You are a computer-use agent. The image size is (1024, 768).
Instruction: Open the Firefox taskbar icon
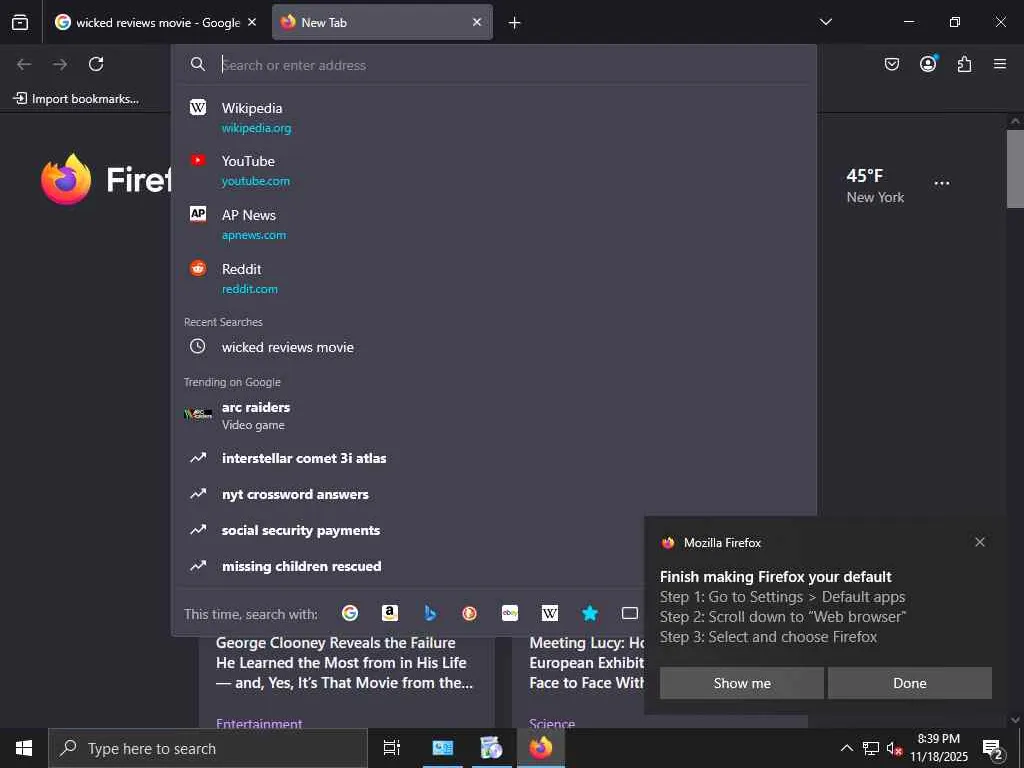point(541,748)
